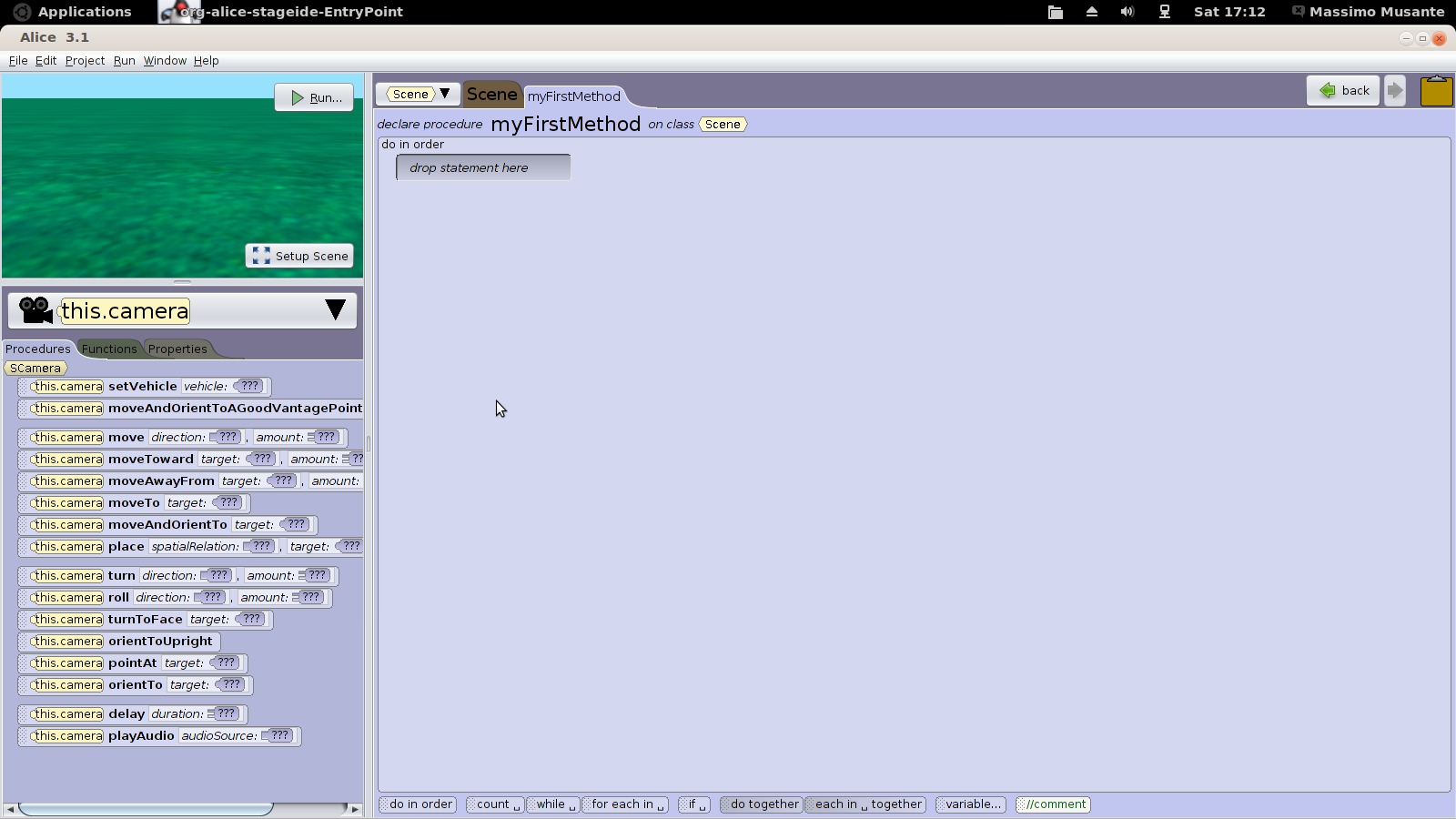Click the myFirstMethod procedure title

tap(565, 124)
